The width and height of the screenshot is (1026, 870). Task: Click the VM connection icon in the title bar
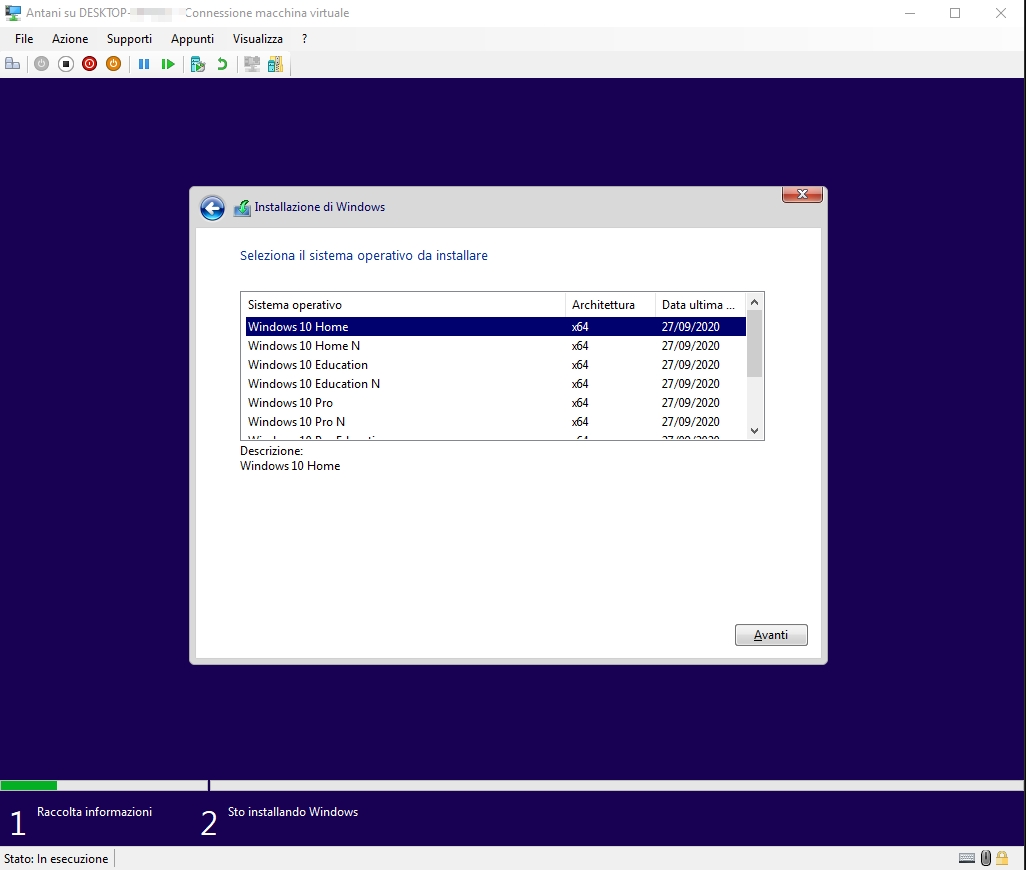(x=12, y=12)
